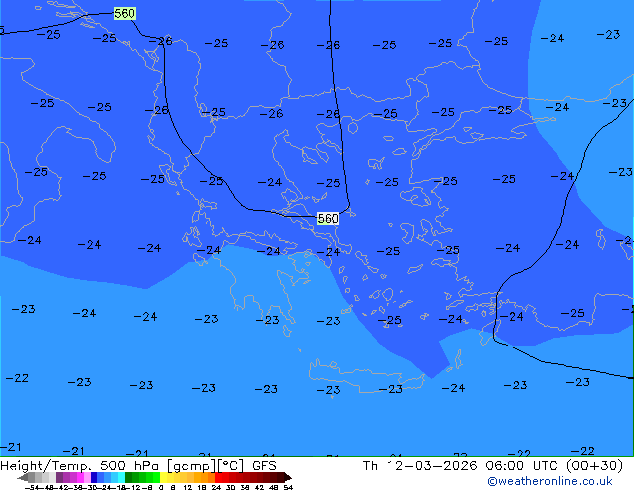Click the GFS model label in the title

(x=264, y=466)
